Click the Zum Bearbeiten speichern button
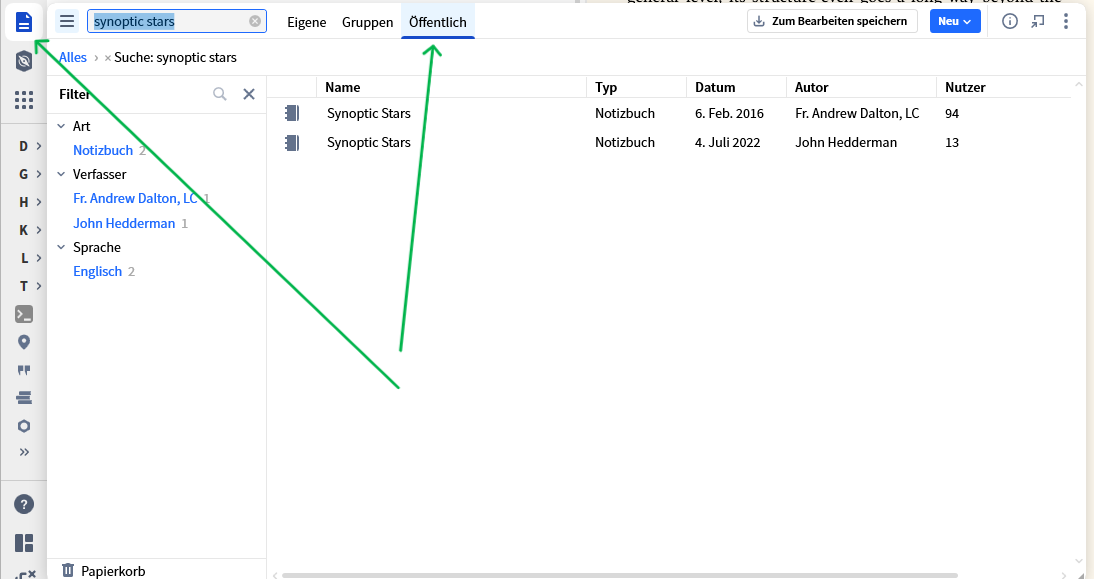The height and width of the screenshot is (579, 1094). coord(831,20)
